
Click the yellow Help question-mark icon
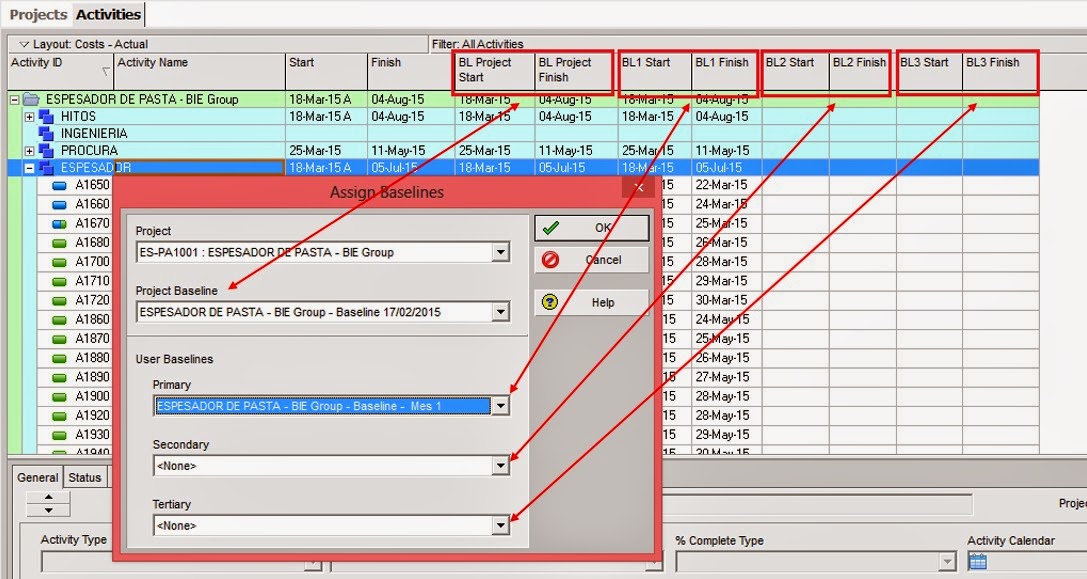(552, 301)
